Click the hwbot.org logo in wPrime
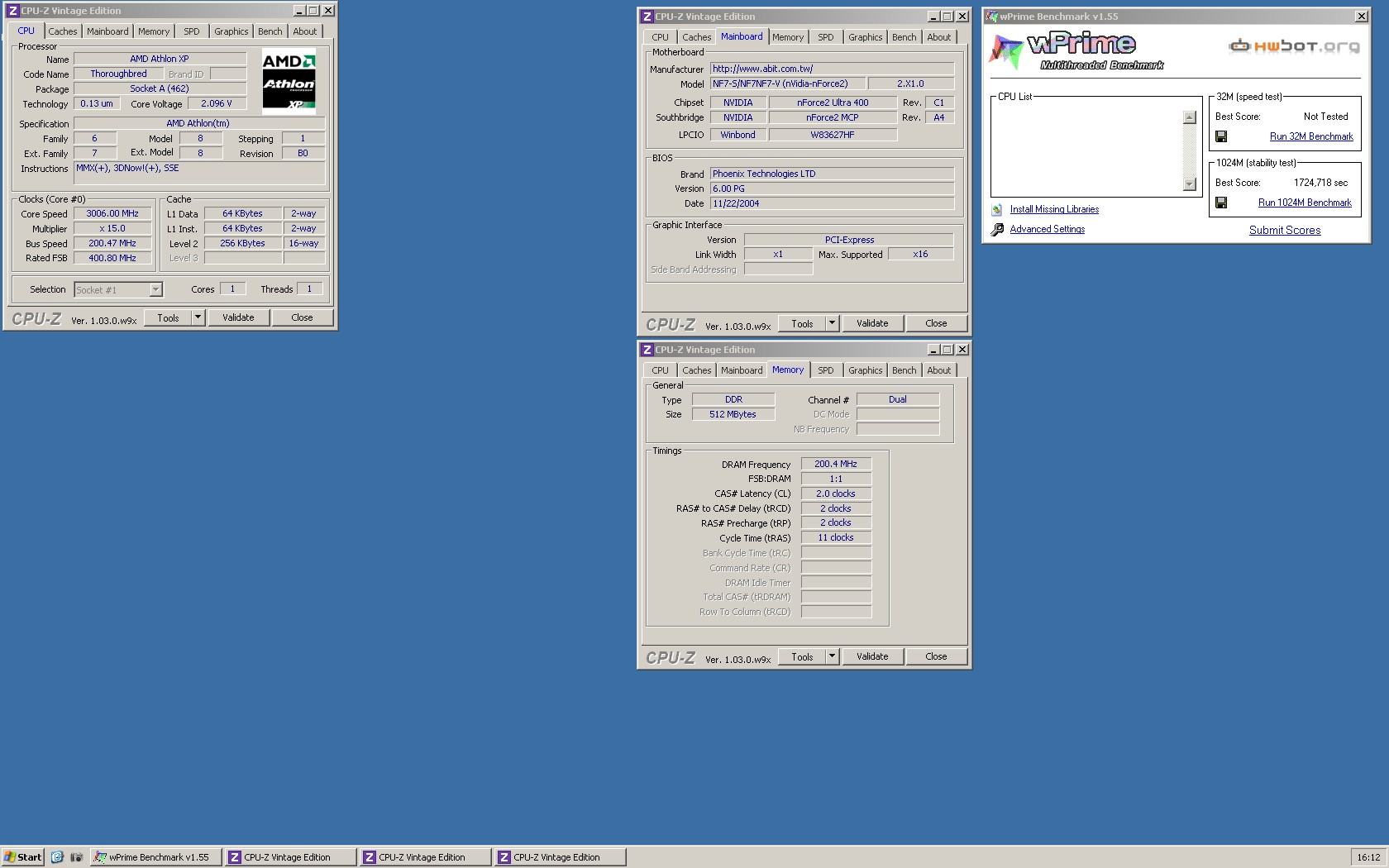The width and height of the screenshot is (1389, 868). pos(1294,46)
